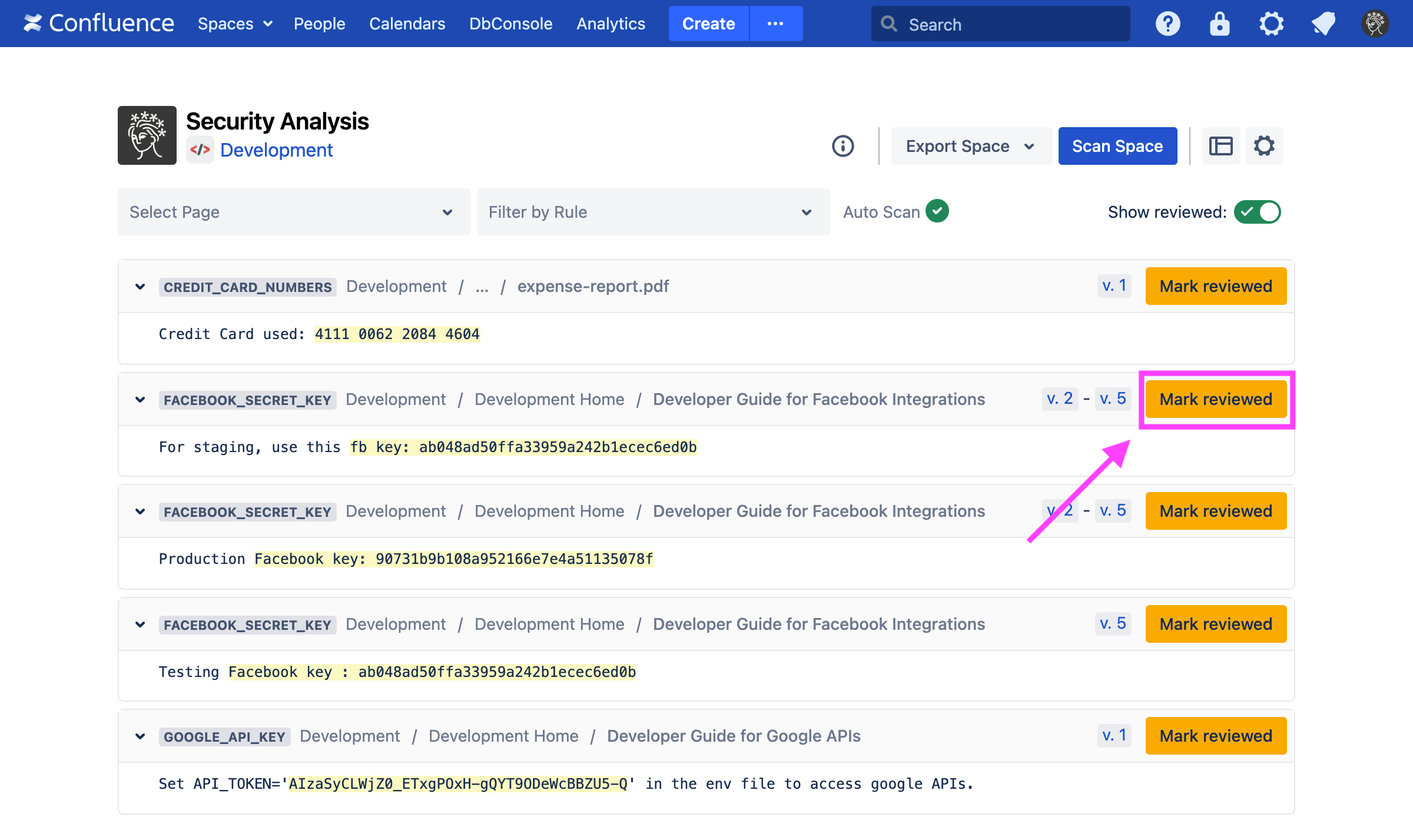Click the padlock icon in header

coord(1219,24)
